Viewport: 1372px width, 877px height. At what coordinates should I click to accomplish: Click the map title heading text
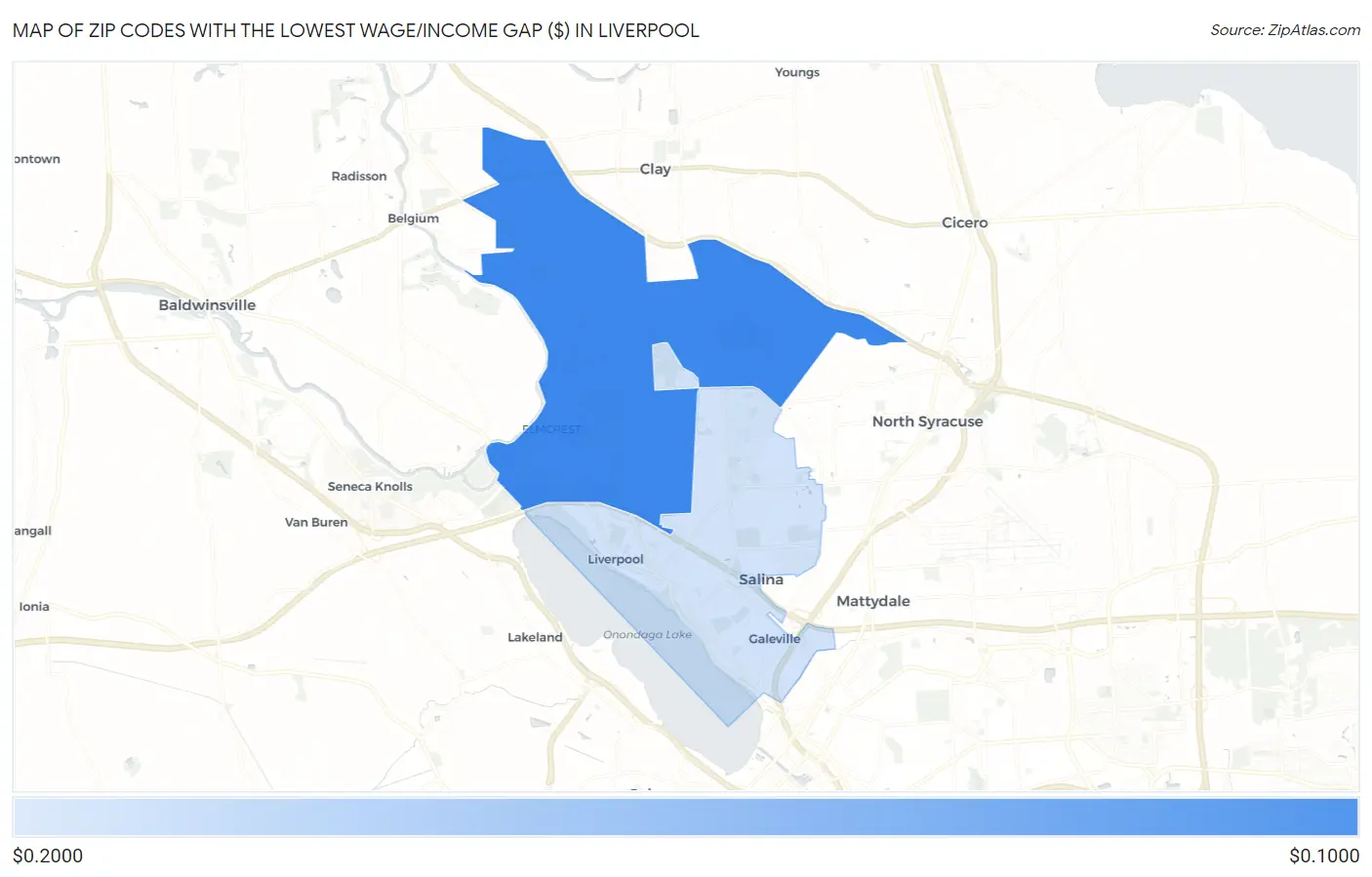coord(355,30)
